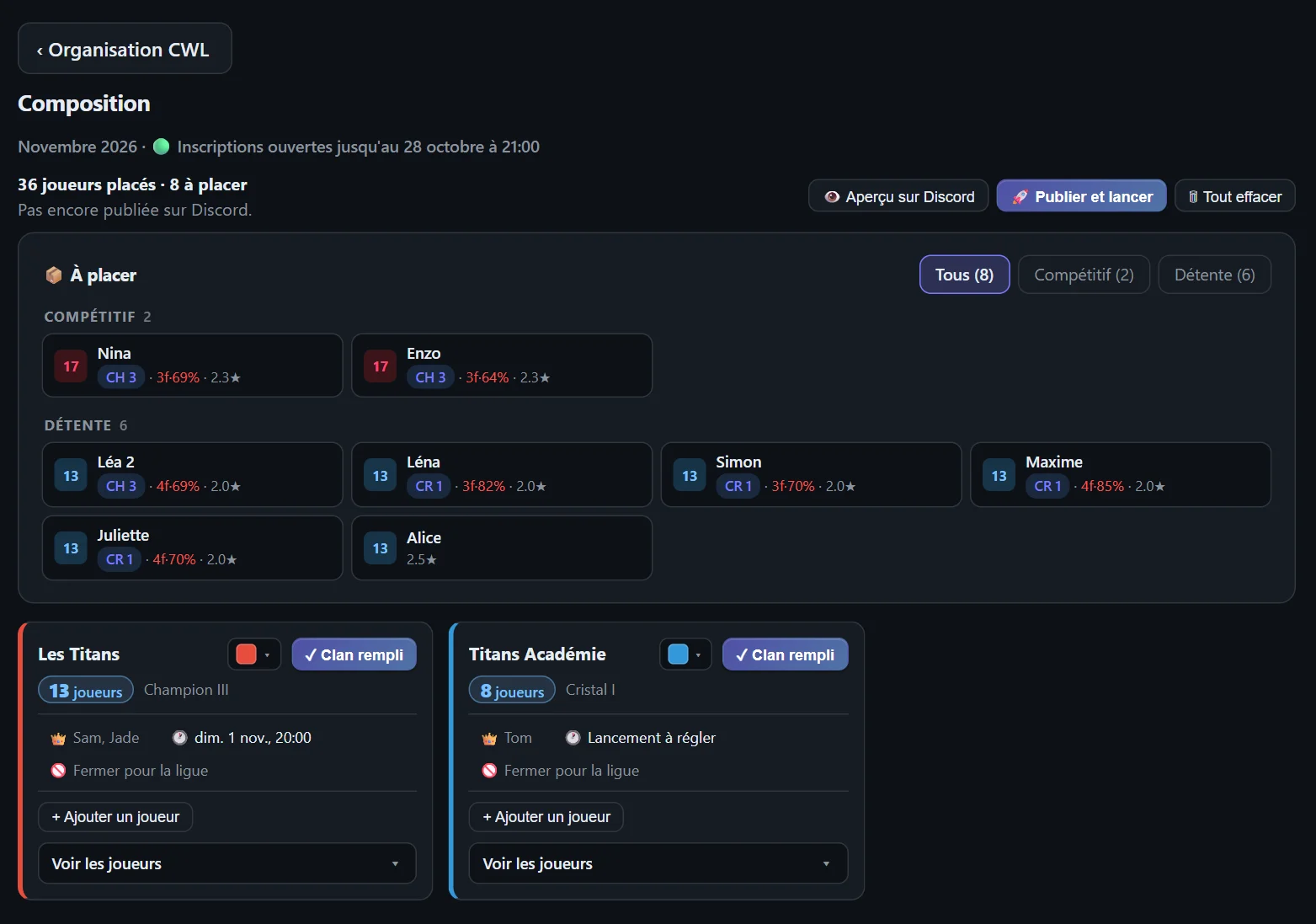Screen dimensions: 1316x924
Task: Click the package icon beside À placer
Action: pos(54,275)
